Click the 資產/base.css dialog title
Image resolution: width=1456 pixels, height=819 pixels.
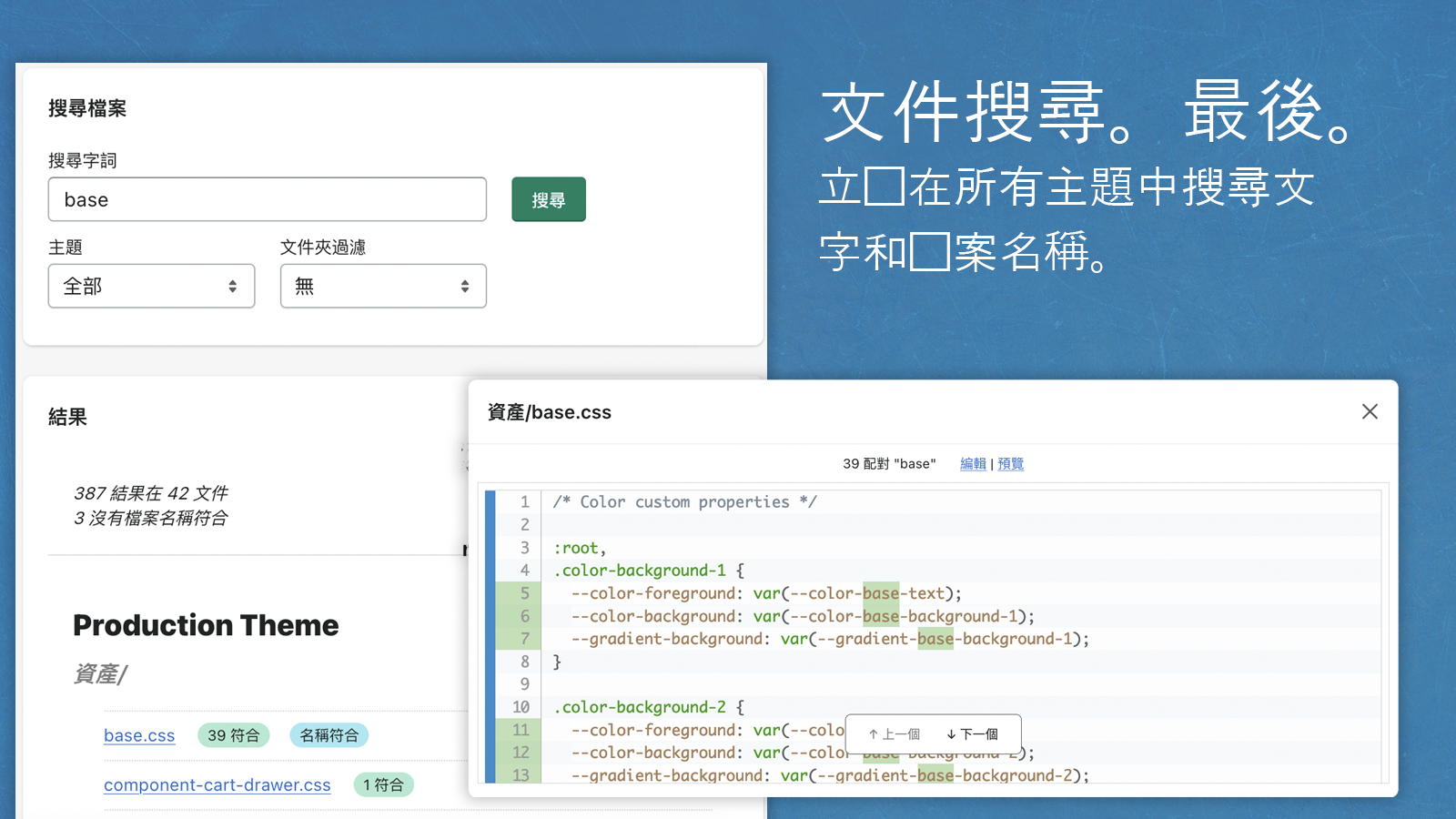pyautogui.click(x=550, y=412)
